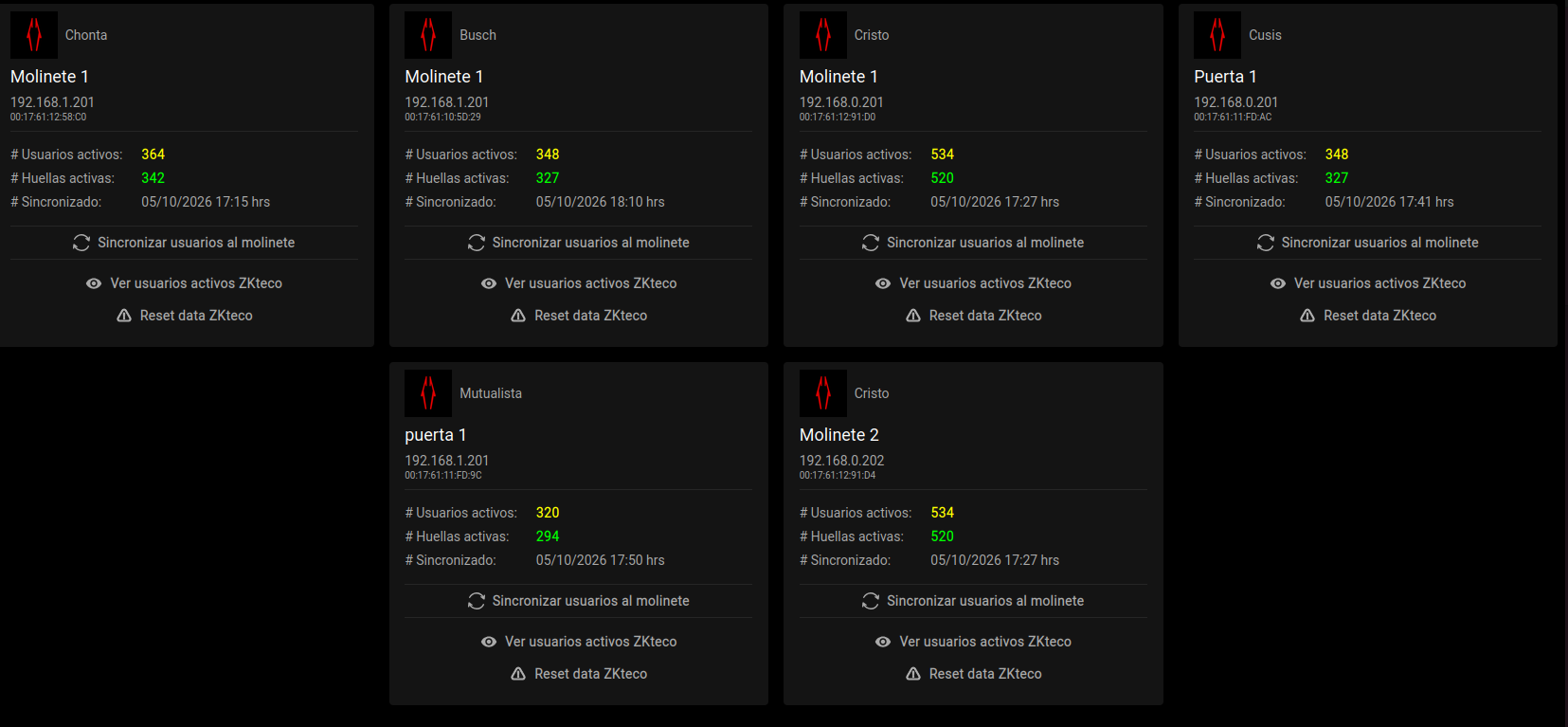The width and height of the screenshot is (1568, 727).
Task: Click the logo on Cristo Molinete 1 card
Action: [x=823, y=35]
